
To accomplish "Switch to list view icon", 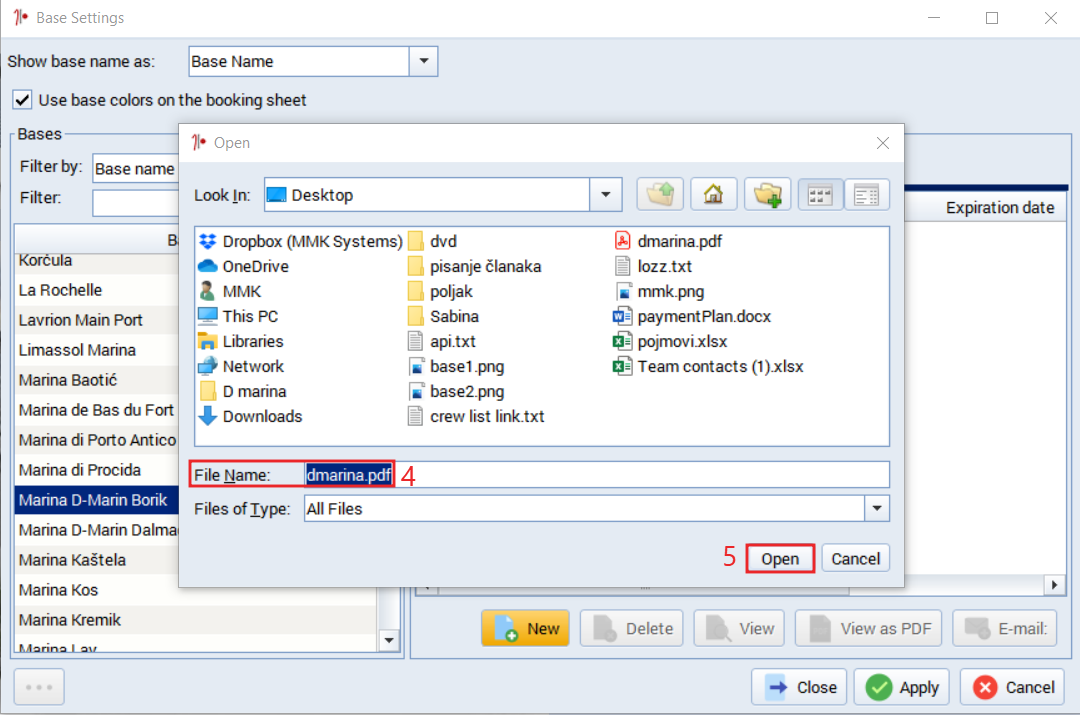I will pyautogui.click(x=820, y=195).
